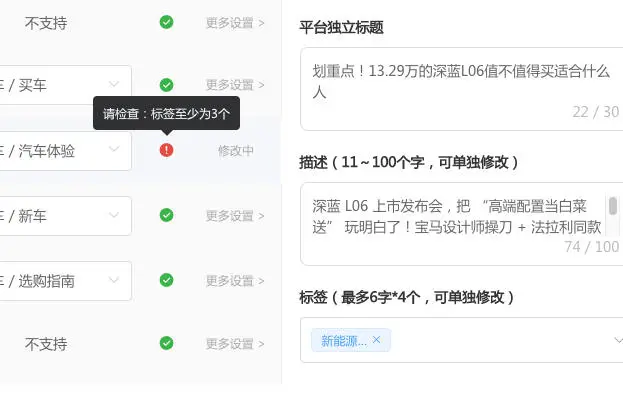The width and height of the screenshot is (623, 418).
Task: Click 修改中 in the 汽车体验 row
Action: [236, 150]
